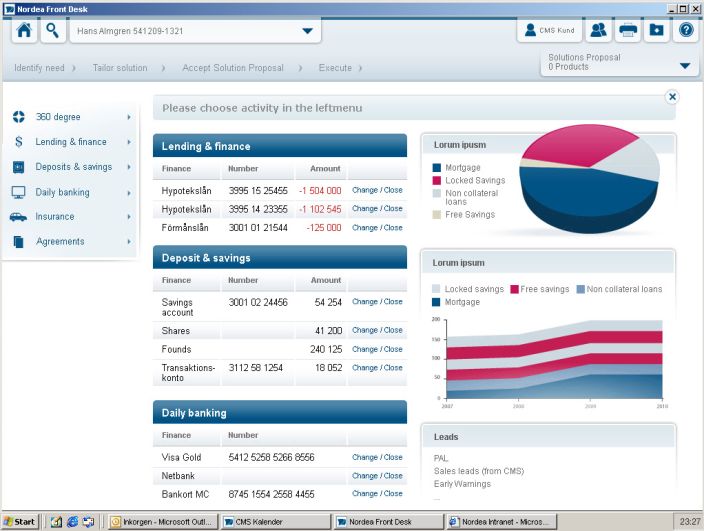Click the Daily banking section header
704x531 pixels.
280,413
